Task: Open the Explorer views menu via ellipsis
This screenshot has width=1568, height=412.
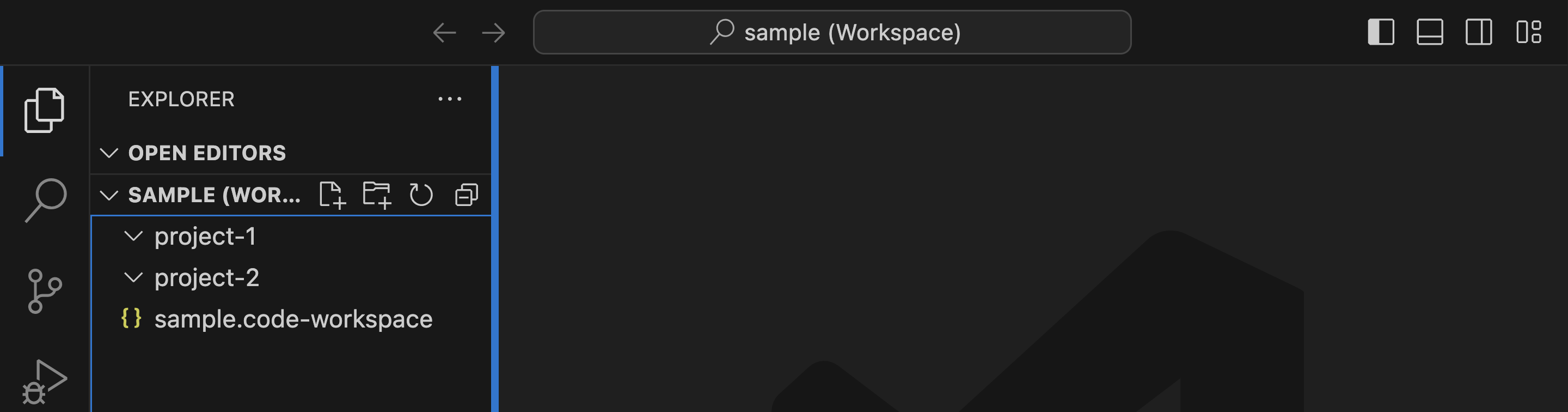Action: click(x=450, y=98)
